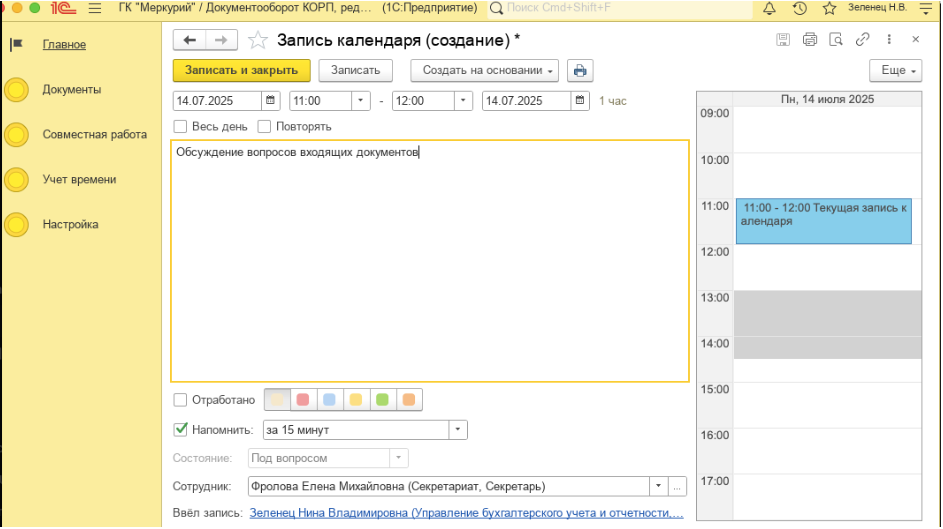Open the Зеленец Нина Владимировна link
Viewport: 943px width, 529px height.
click(x=466, y=513)
